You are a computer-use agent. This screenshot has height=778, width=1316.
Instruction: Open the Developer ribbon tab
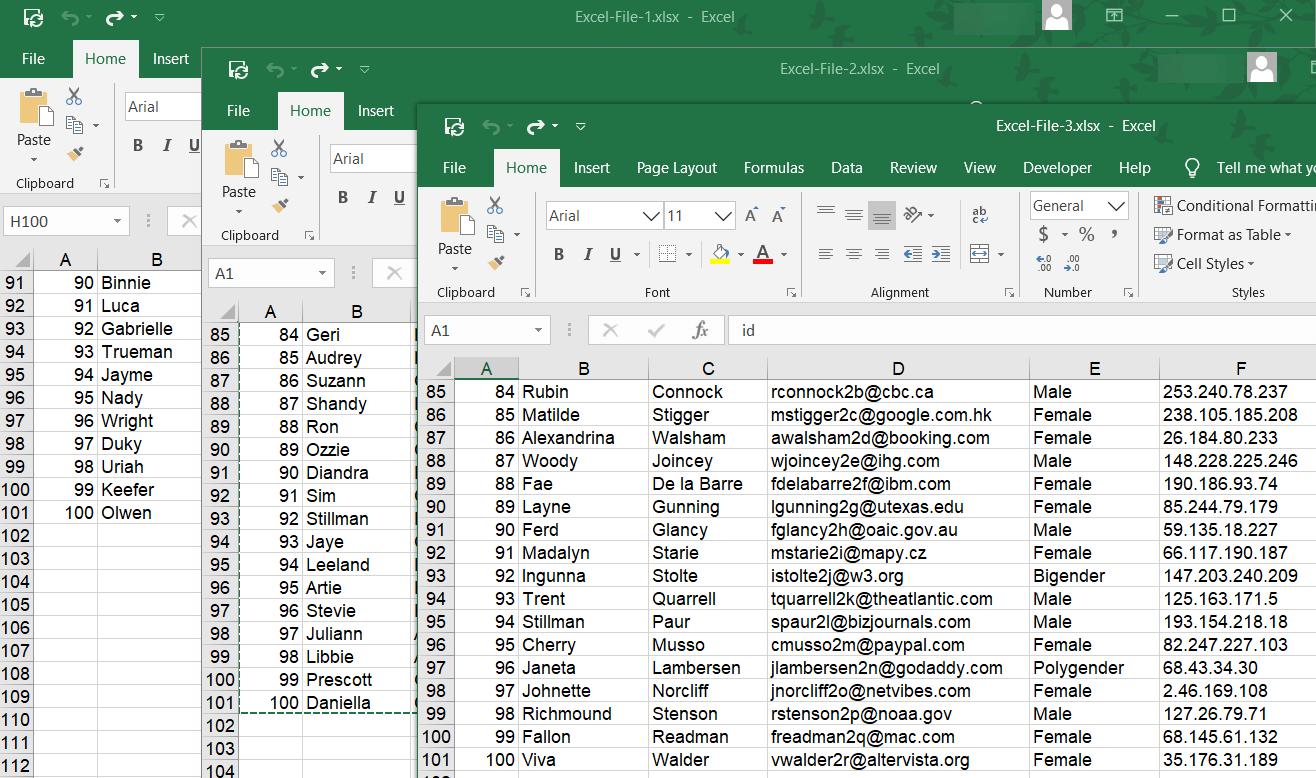click(x=1057, y=167)
